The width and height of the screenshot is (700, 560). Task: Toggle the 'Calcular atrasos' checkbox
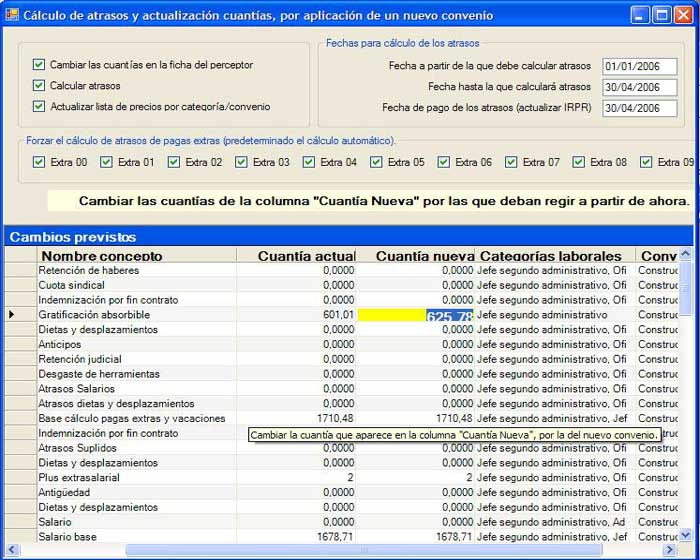(x=39, y=86)
